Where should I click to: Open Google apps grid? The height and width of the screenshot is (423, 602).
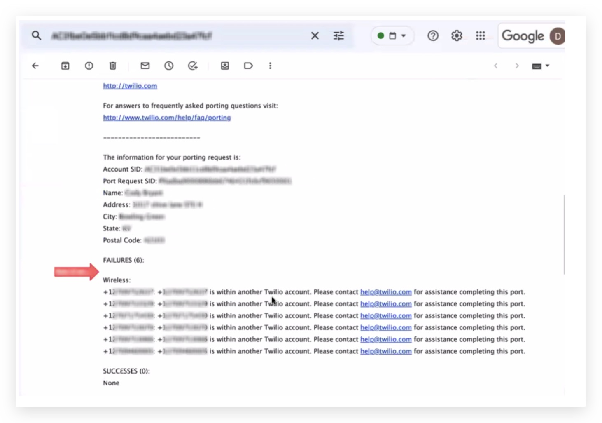tap(480, 36)
